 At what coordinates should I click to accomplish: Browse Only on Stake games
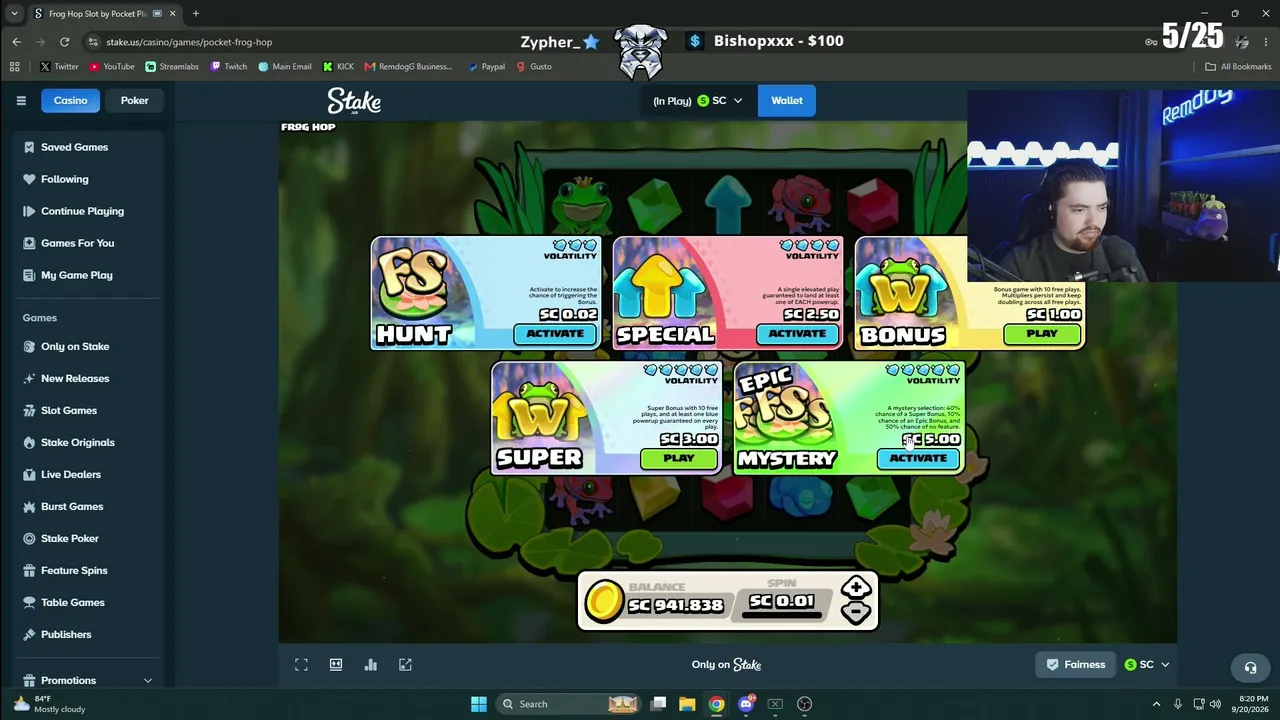point(88,346)
